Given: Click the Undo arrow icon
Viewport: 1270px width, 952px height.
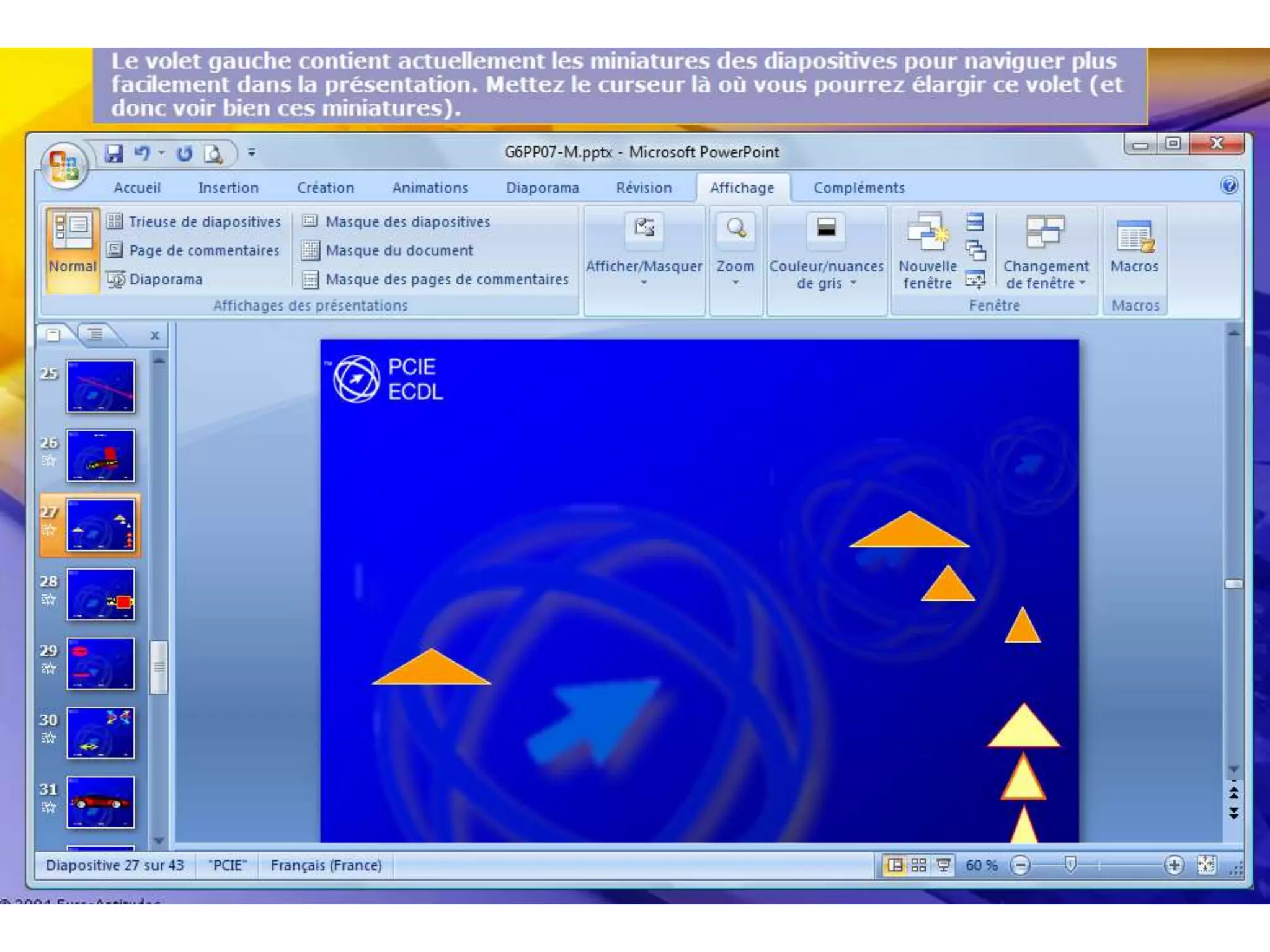Looking at the screenshot, I should [x=142, y=152].
